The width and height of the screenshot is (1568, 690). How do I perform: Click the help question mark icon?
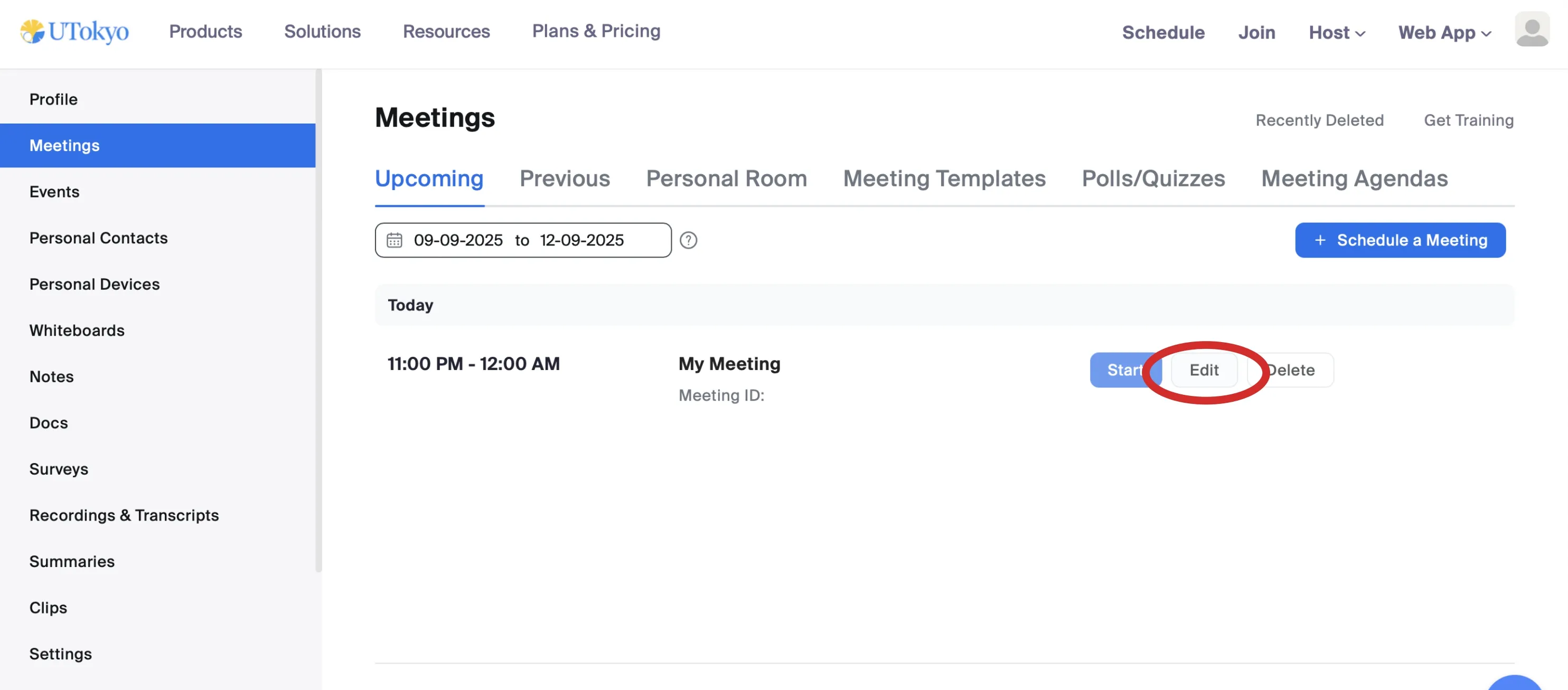click(688, 240)
